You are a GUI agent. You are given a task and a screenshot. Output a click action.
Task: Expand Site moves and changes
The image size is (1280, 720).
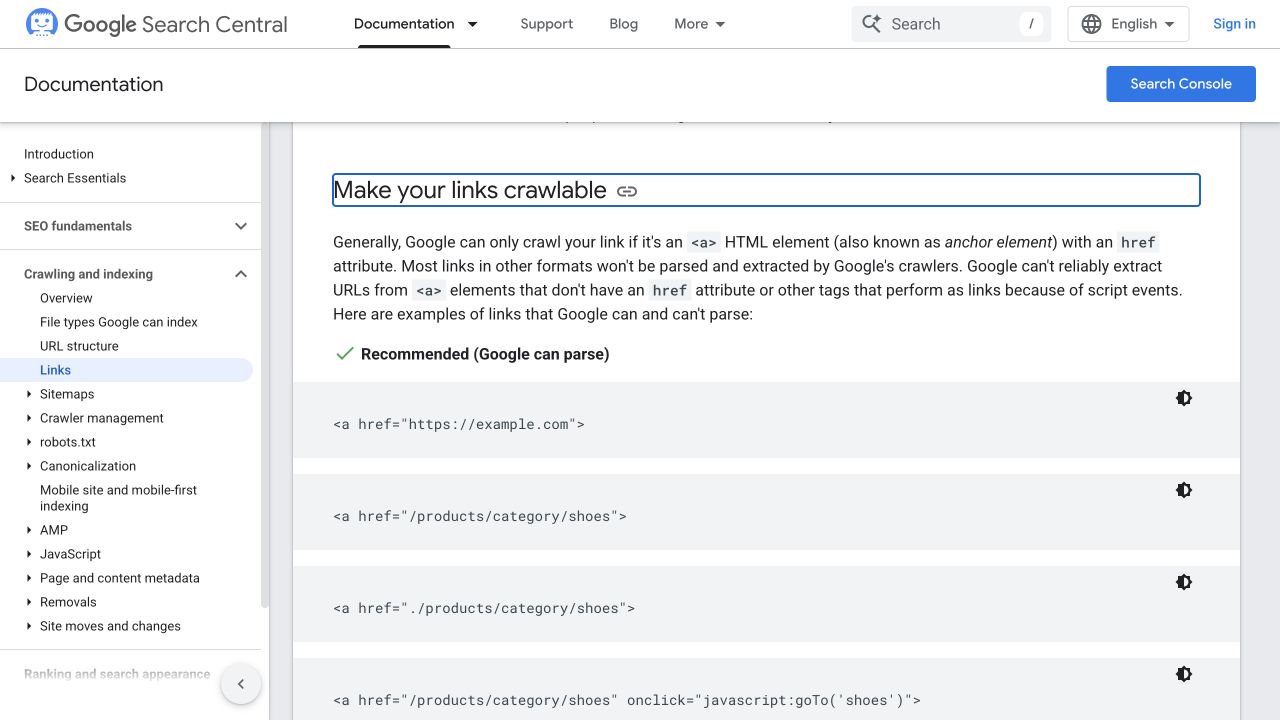click(29, 626)
